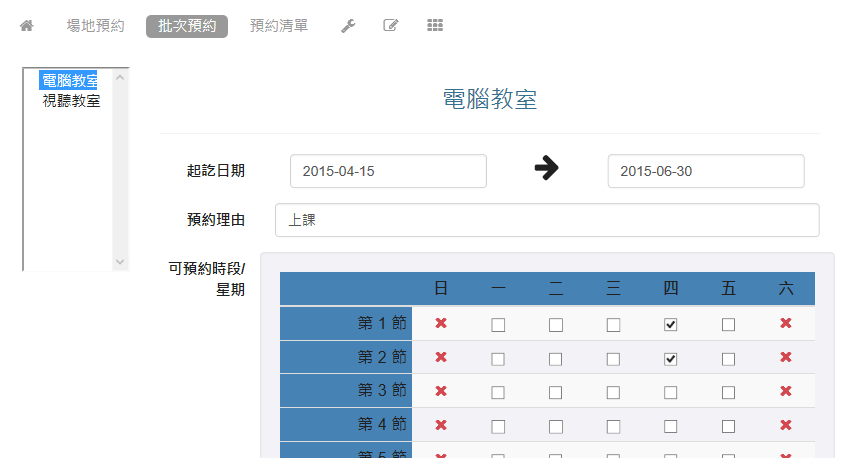Click the home icon in navbar
Viewport: 857px width, 458px height.
point(27,26)
